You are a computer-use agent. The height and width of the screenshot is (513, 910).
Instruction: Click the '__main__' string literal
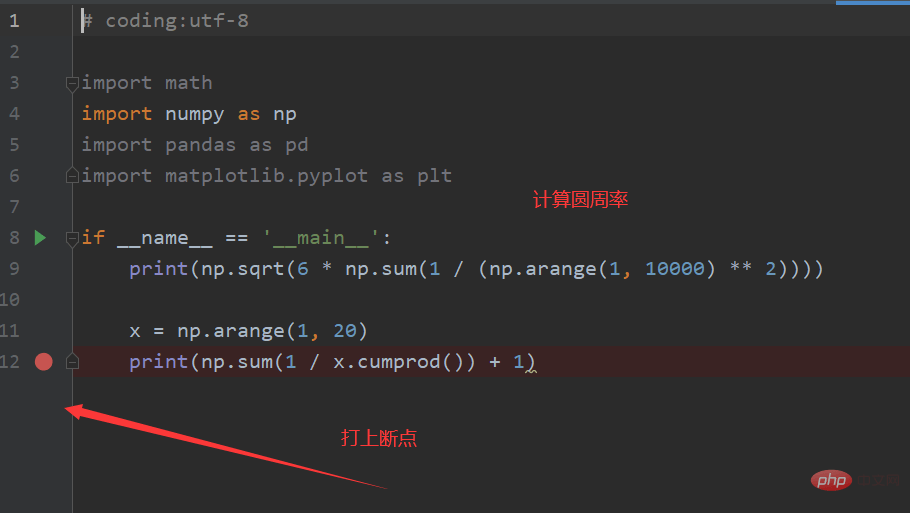[x=320, y=238]
